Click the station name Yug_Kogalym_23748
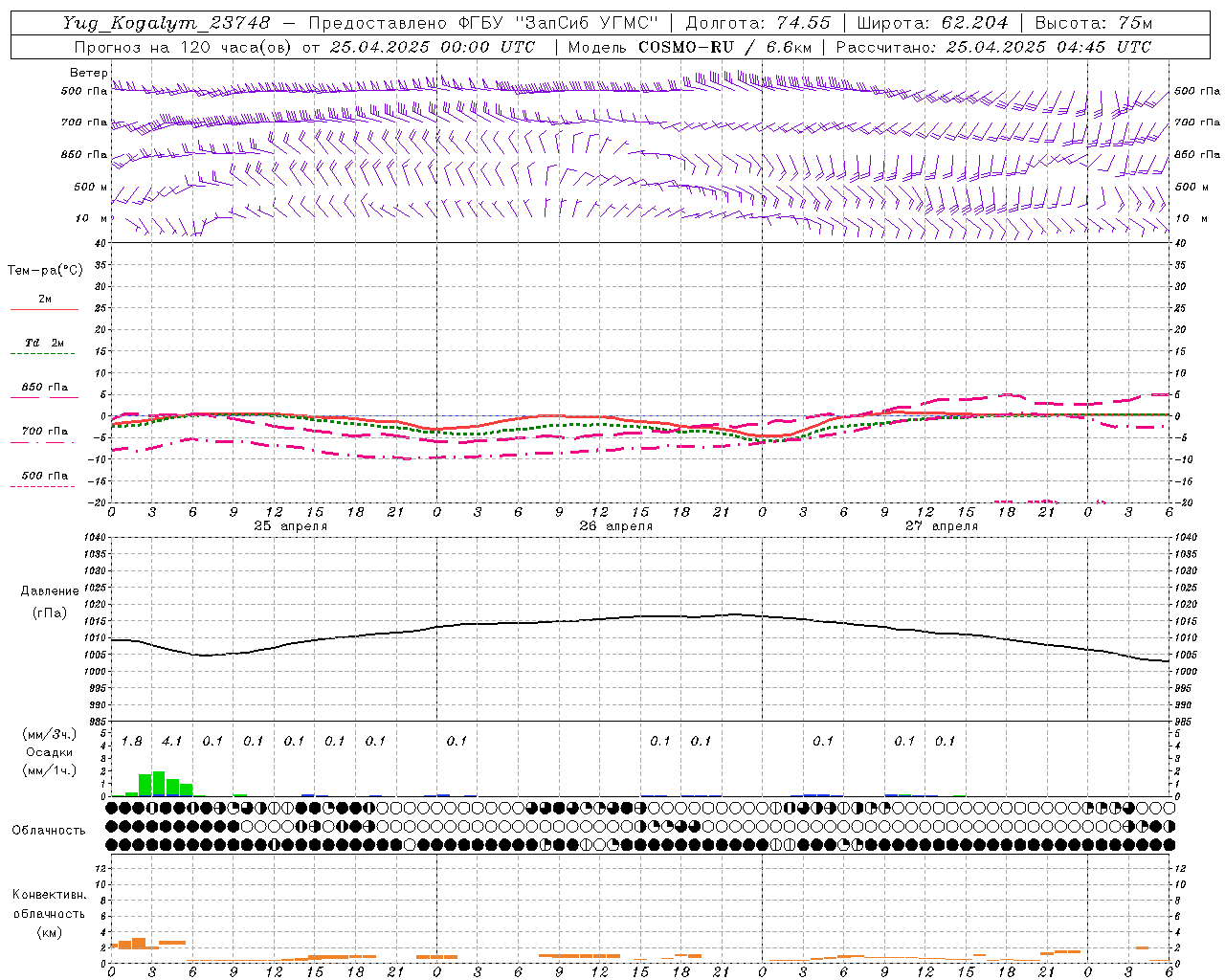 click(167, 22)
